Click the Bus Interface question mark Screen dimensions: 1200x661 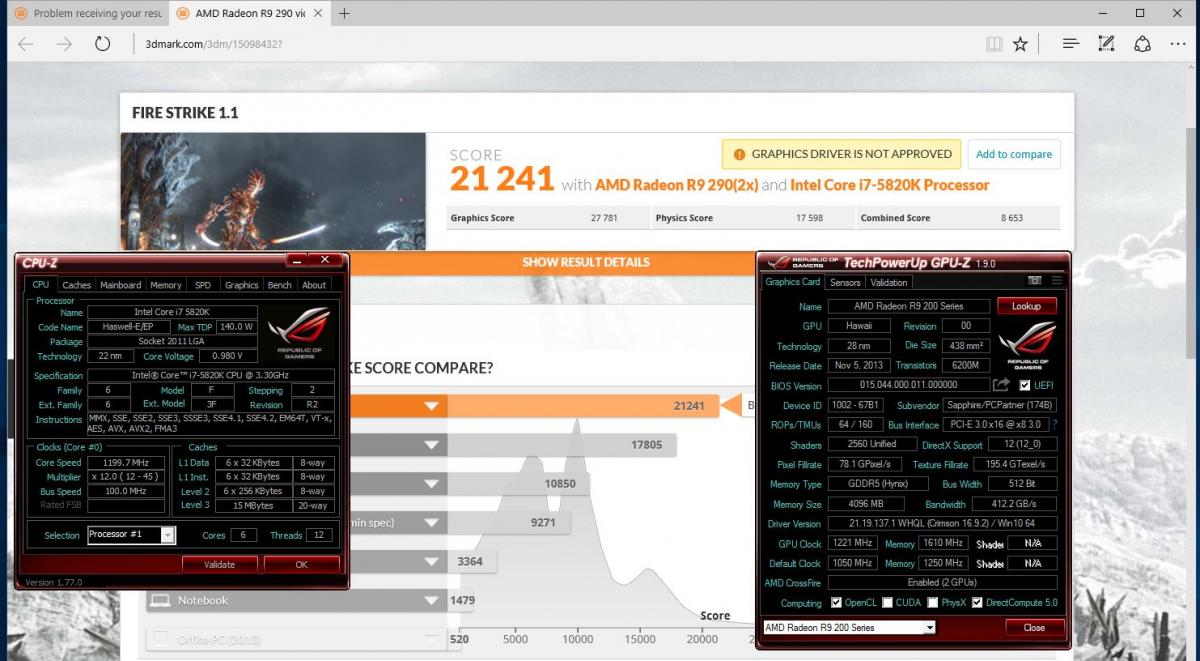coord(1055,424)
